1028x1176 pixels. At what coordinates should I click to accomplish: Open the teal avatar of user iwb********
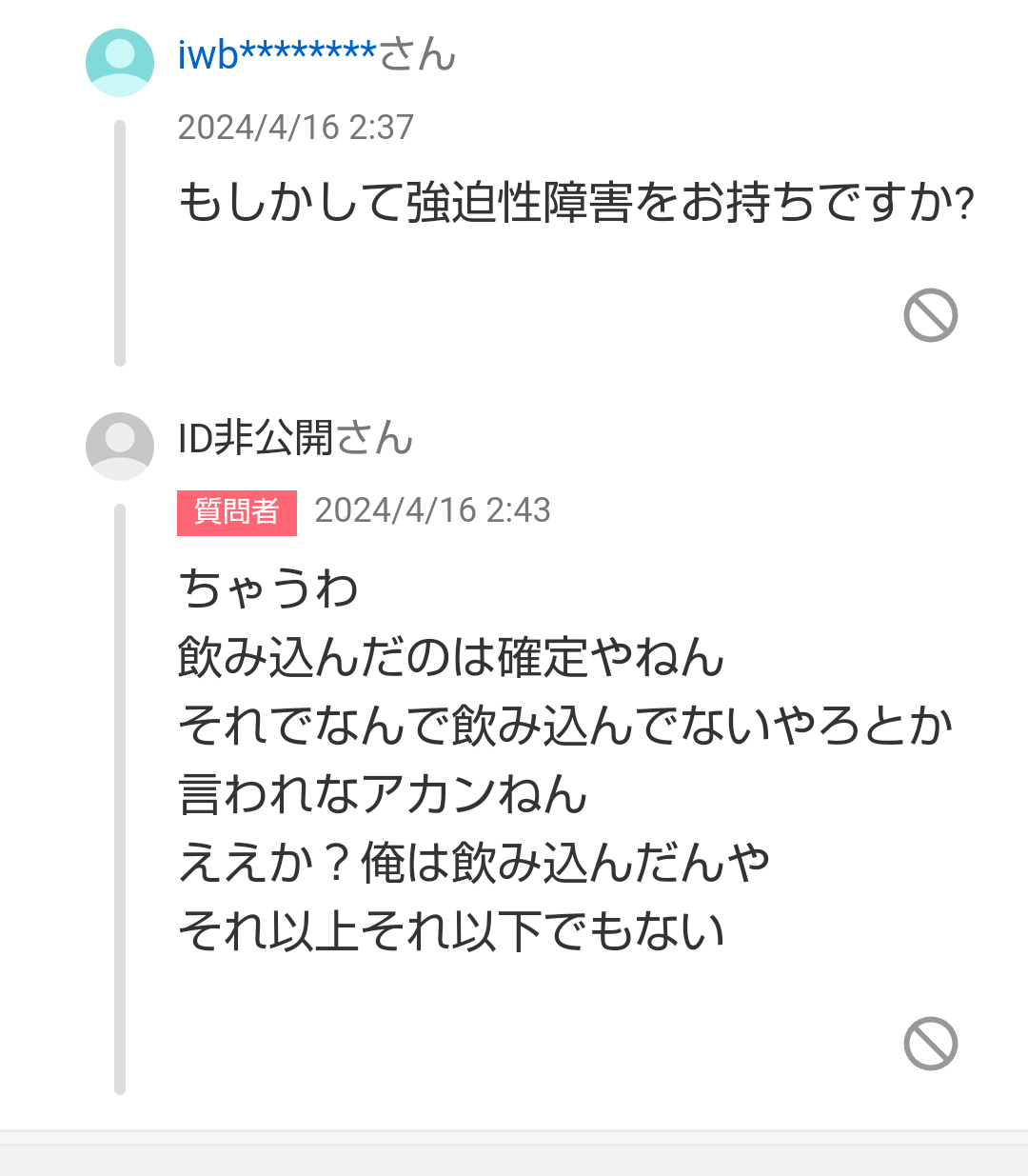click(120, 63)
